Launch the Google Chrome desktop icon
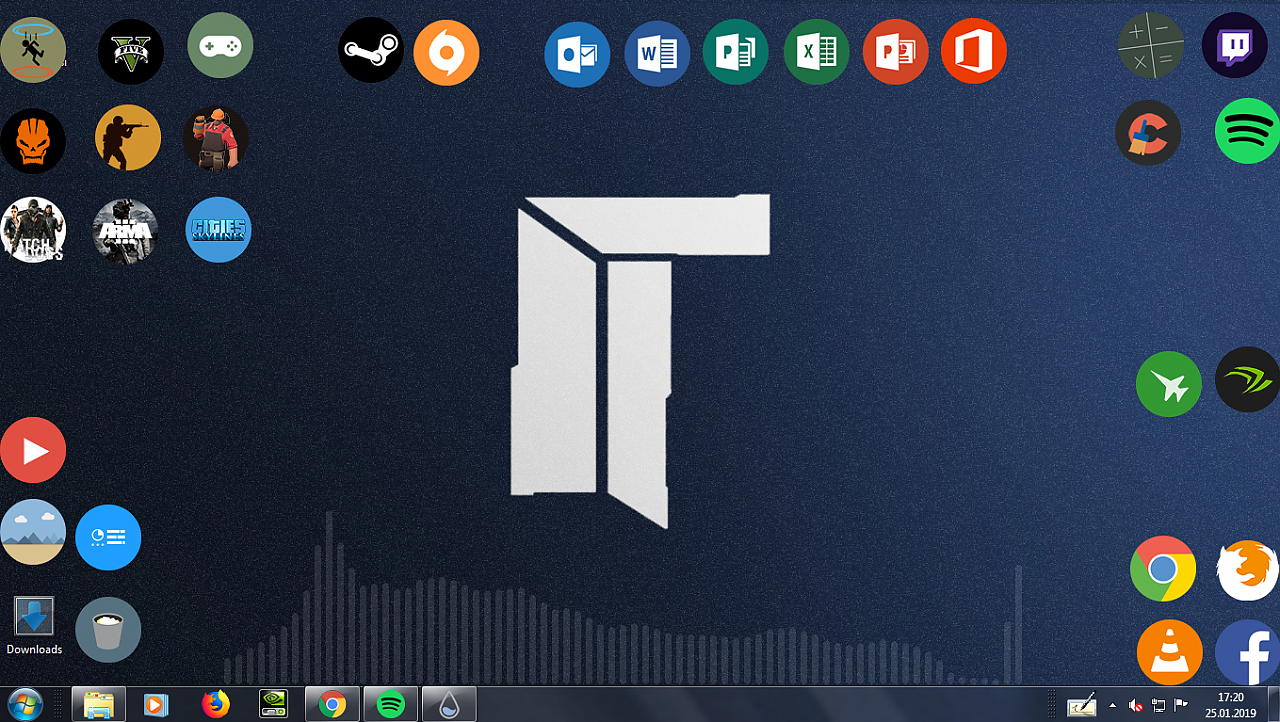The height and width of the screenshot is (722, 1280). coord(1163,569)
